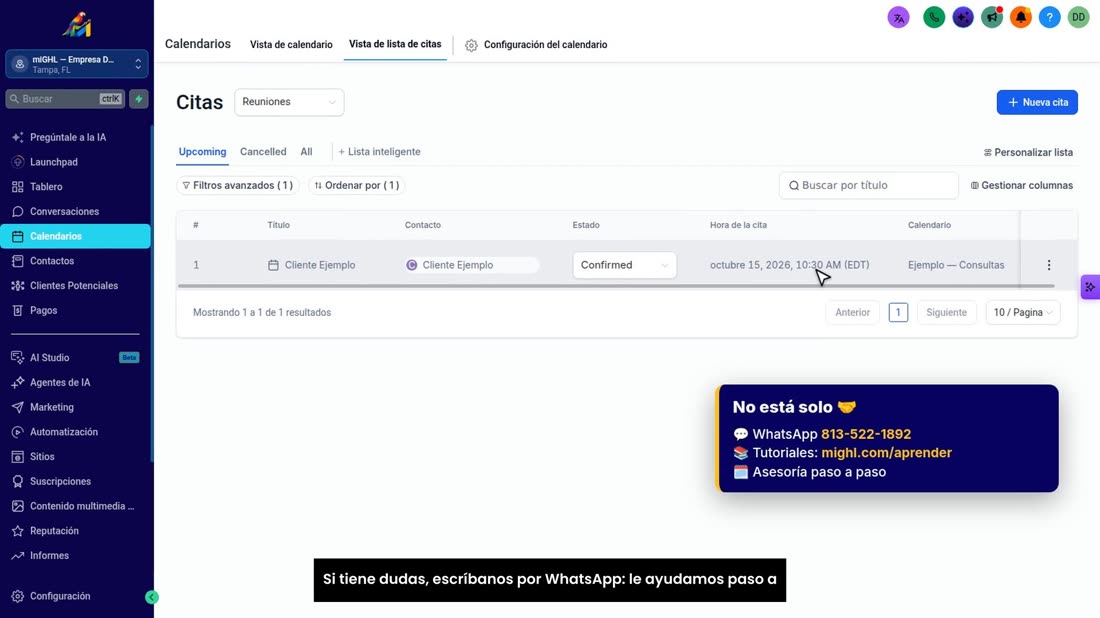Click the sidebar Buscar search box
Screen dimensions: 1100x618
point(65,99)
